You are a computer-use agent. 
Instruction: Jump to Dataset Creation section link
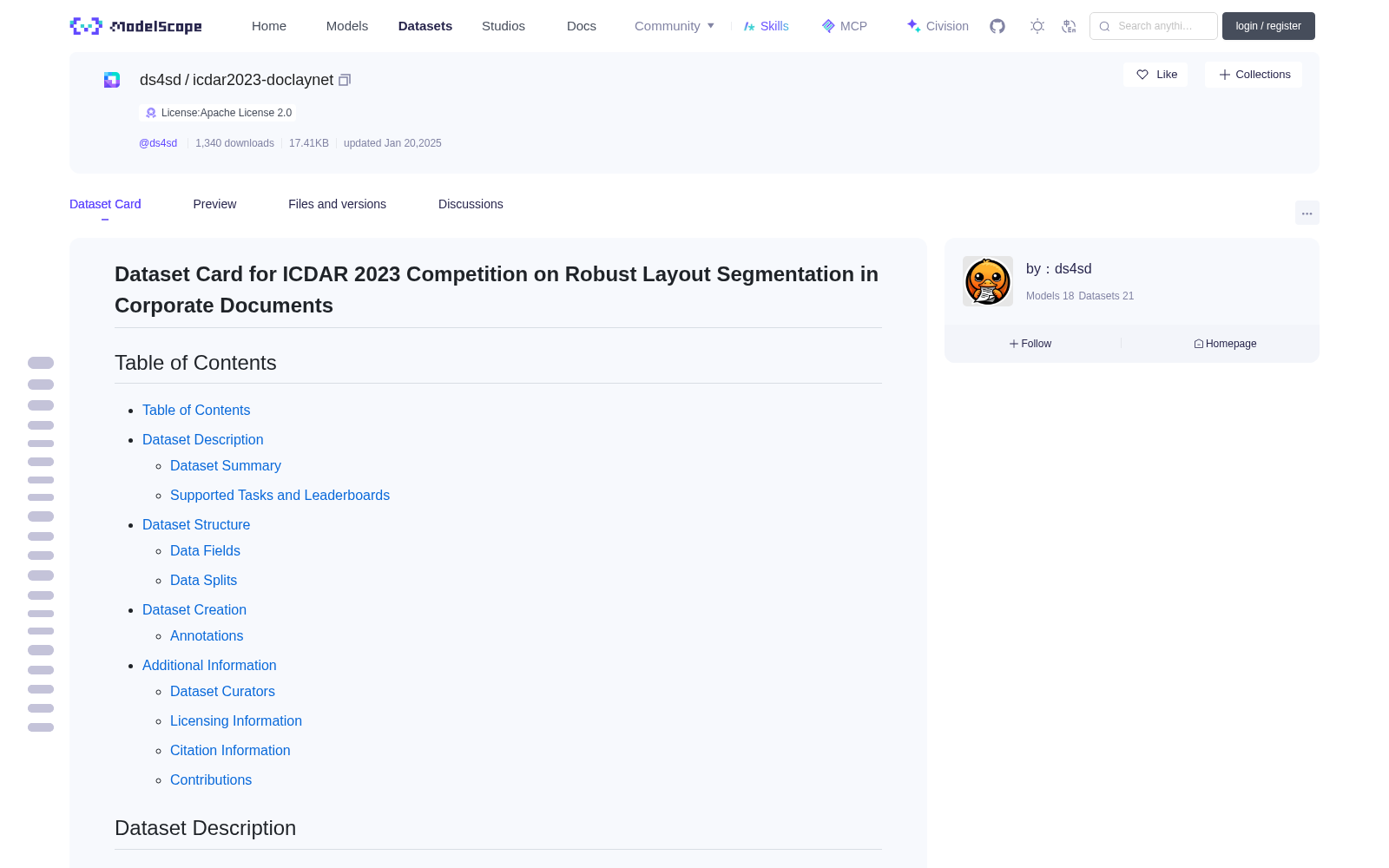click(194, 610)
